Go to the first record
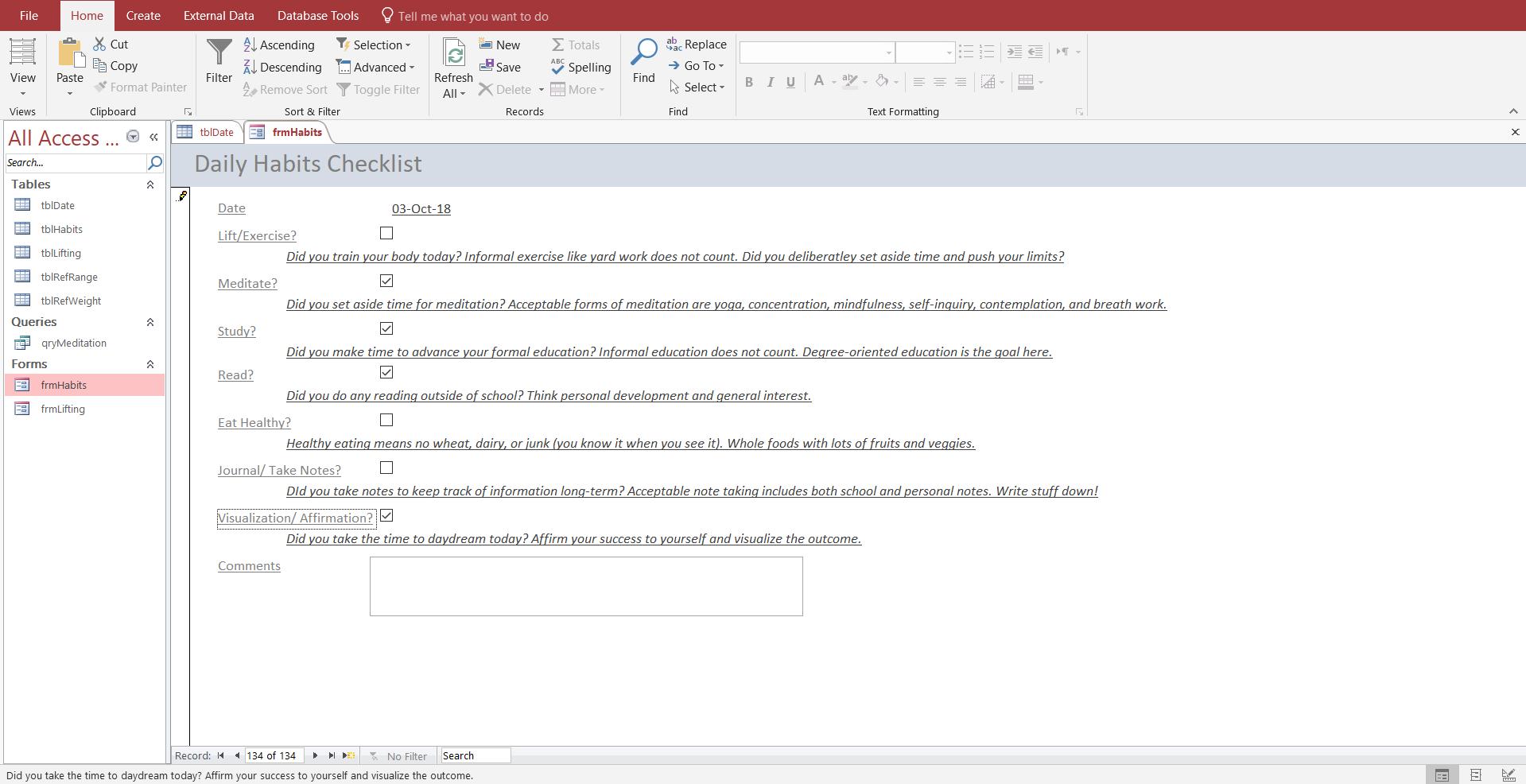 click(220, 756)
